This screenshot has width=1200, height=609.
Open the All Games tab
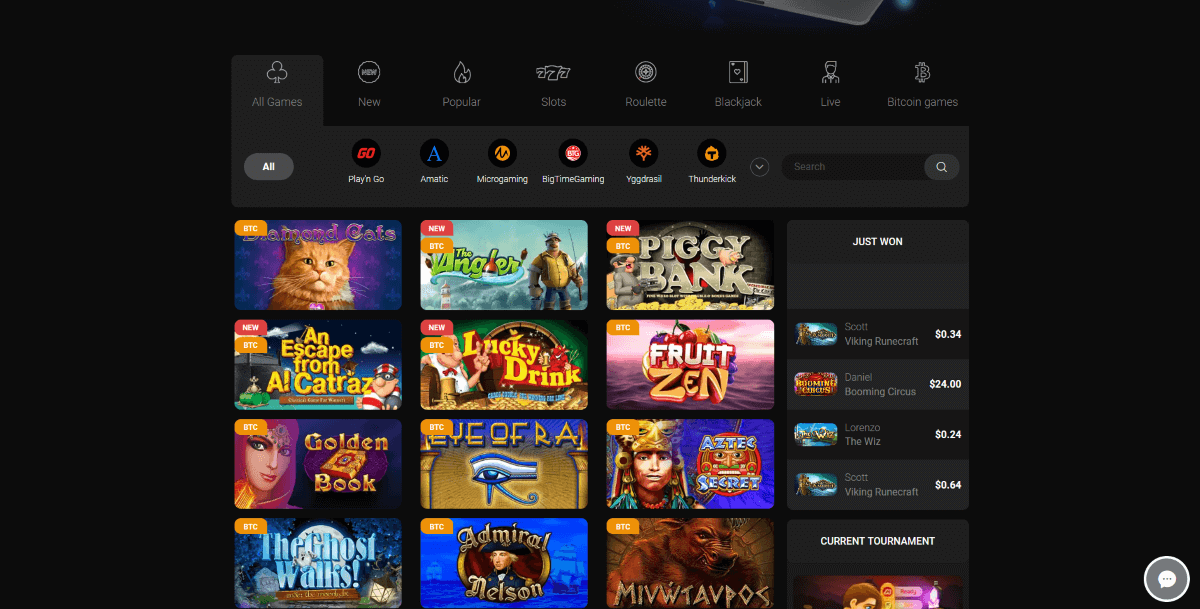point(277,90)
